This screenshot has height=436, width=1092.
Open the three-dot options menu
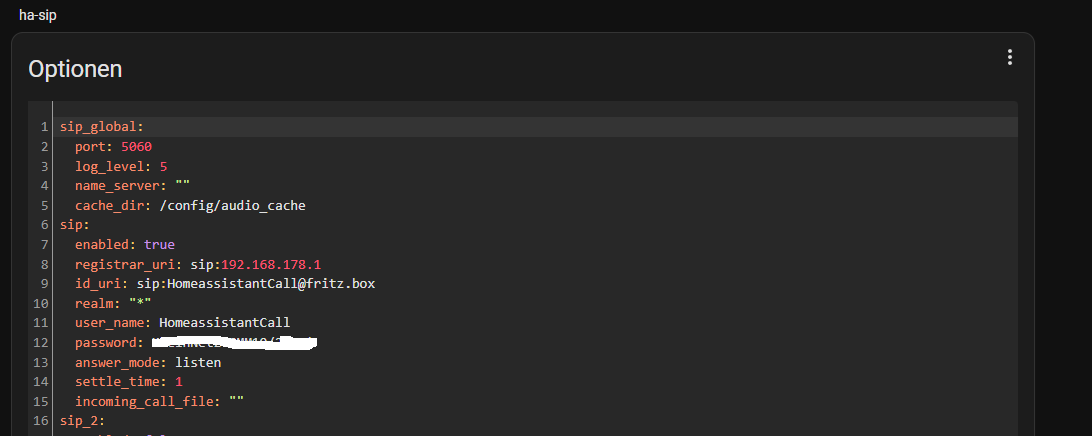pos(1009,57)
